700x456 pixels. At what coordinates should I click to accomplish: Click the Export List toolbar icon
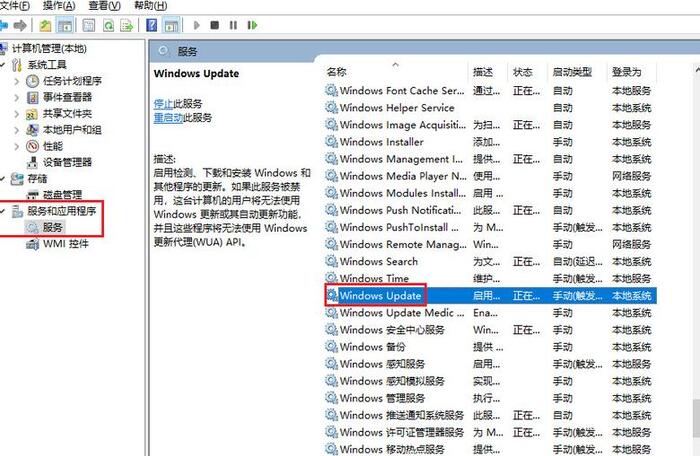point(127,25)
